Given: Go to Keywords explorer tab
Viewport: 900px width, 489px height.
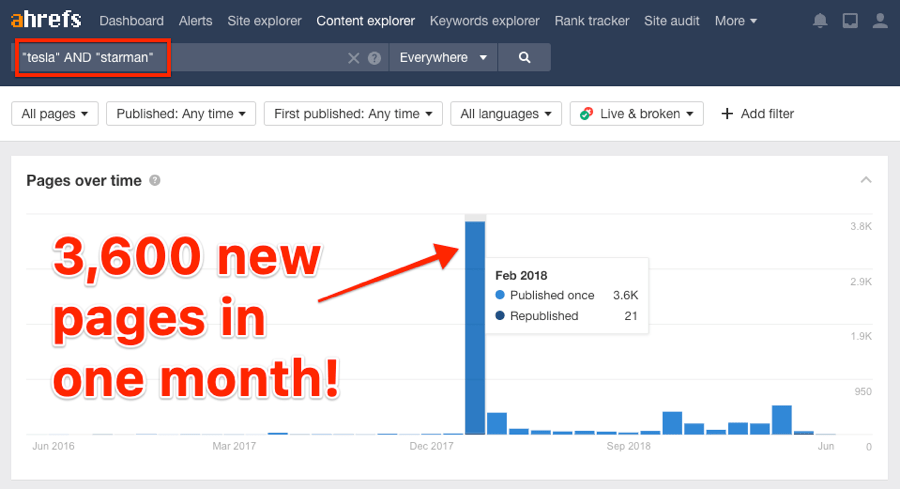Looking at the screenshot, I should tap(484, 21).
